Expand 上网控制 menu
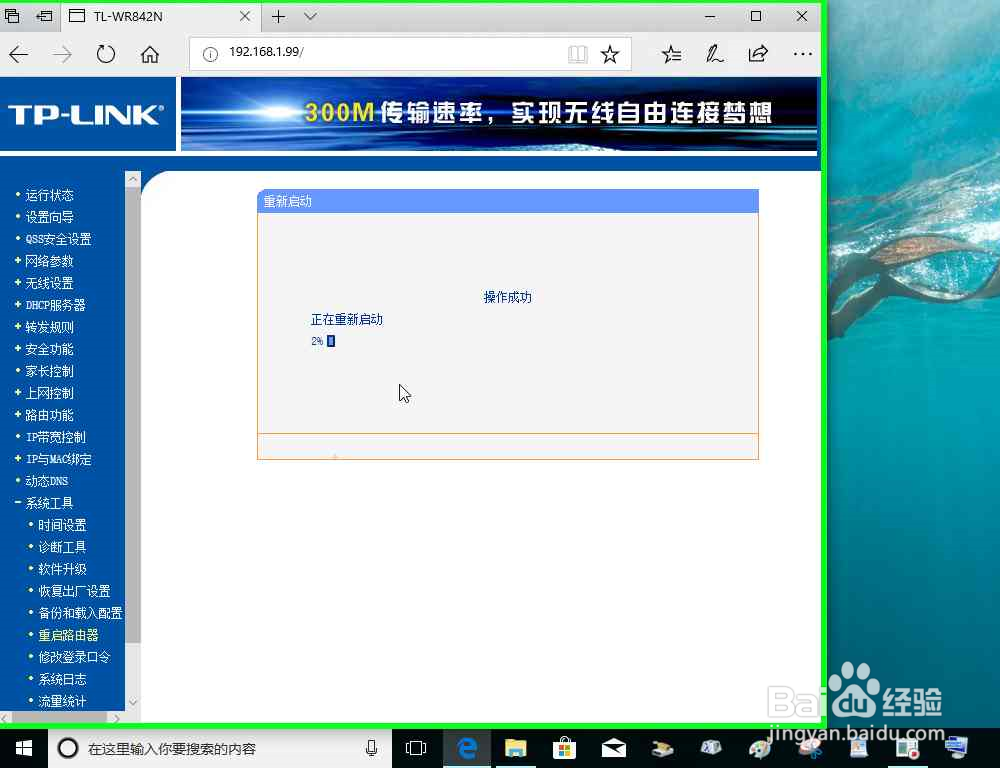1000x768 pixels. click(x=49, y=393)
